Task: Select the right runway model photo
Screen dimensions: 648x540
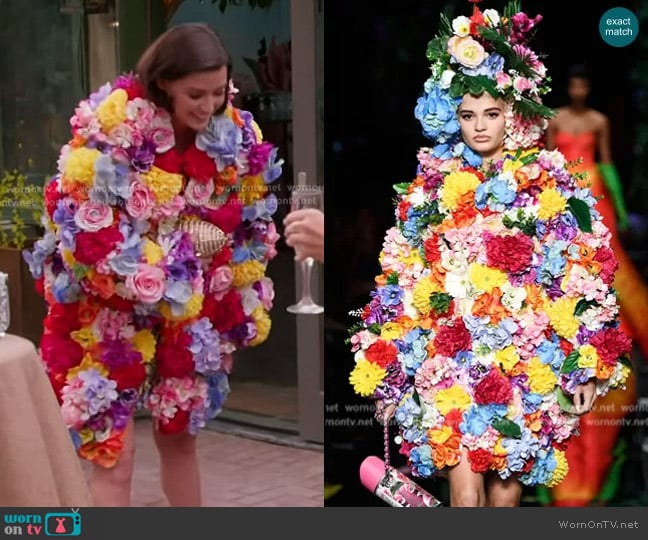Action: [x=486, y=253]
